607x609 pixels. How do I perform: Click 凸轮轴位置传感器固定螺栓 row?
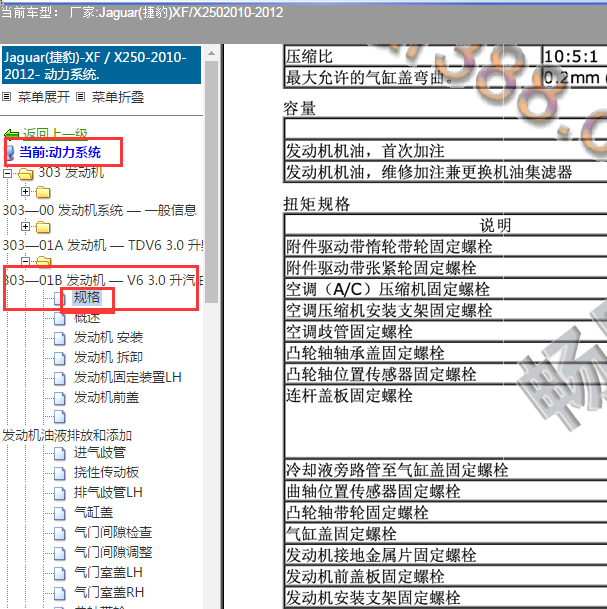446,374
